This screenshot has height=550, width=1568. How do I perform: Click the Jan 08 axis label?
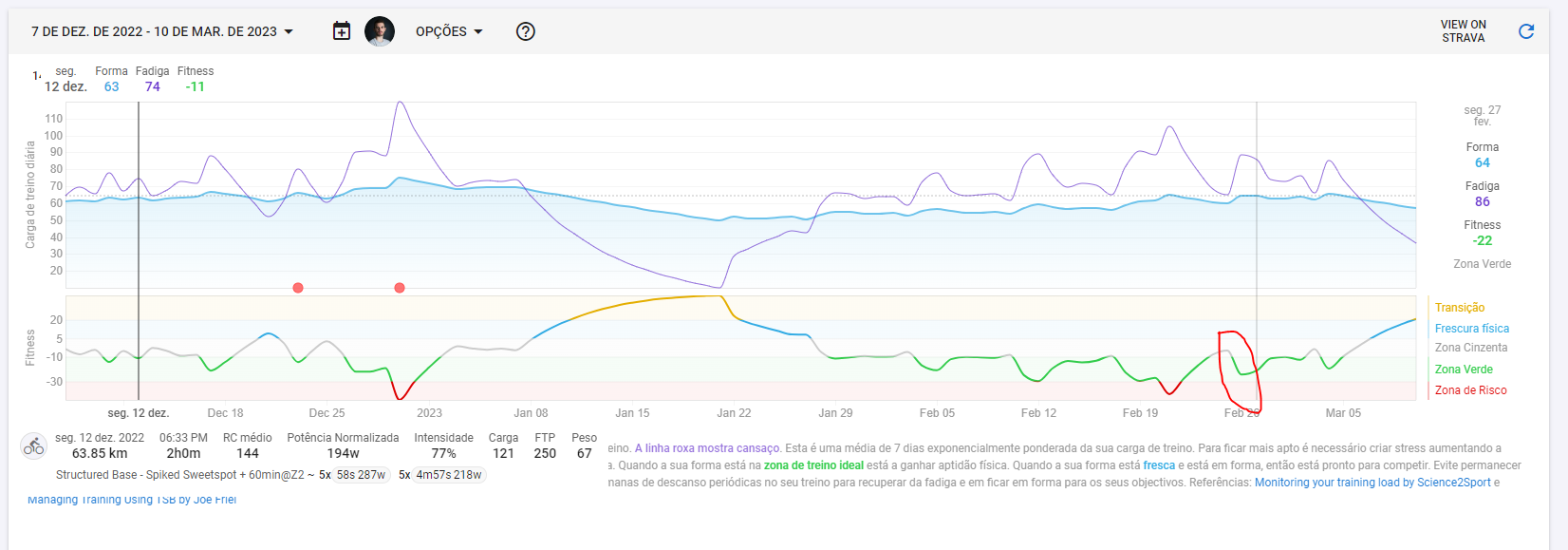tap(531, 413)
